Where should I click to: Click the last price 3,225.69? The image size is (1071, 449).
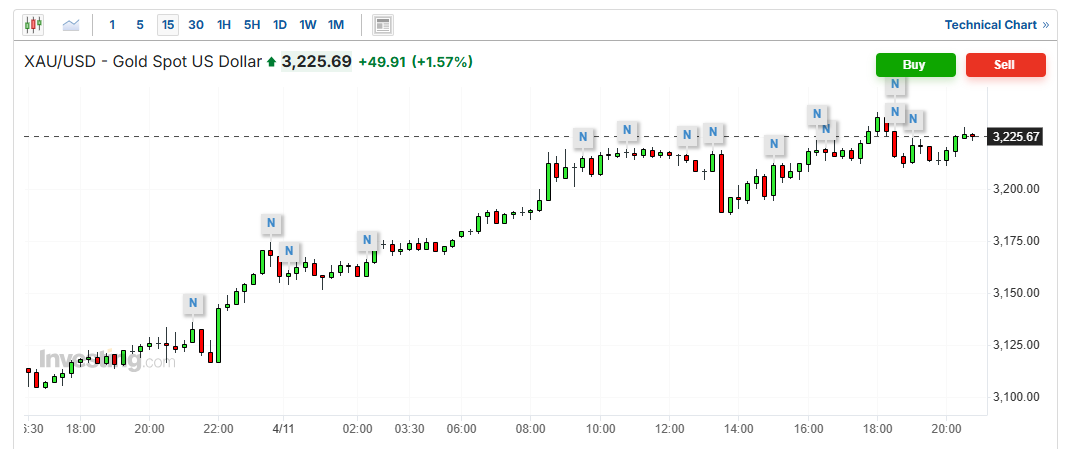[x=316, y=62]
